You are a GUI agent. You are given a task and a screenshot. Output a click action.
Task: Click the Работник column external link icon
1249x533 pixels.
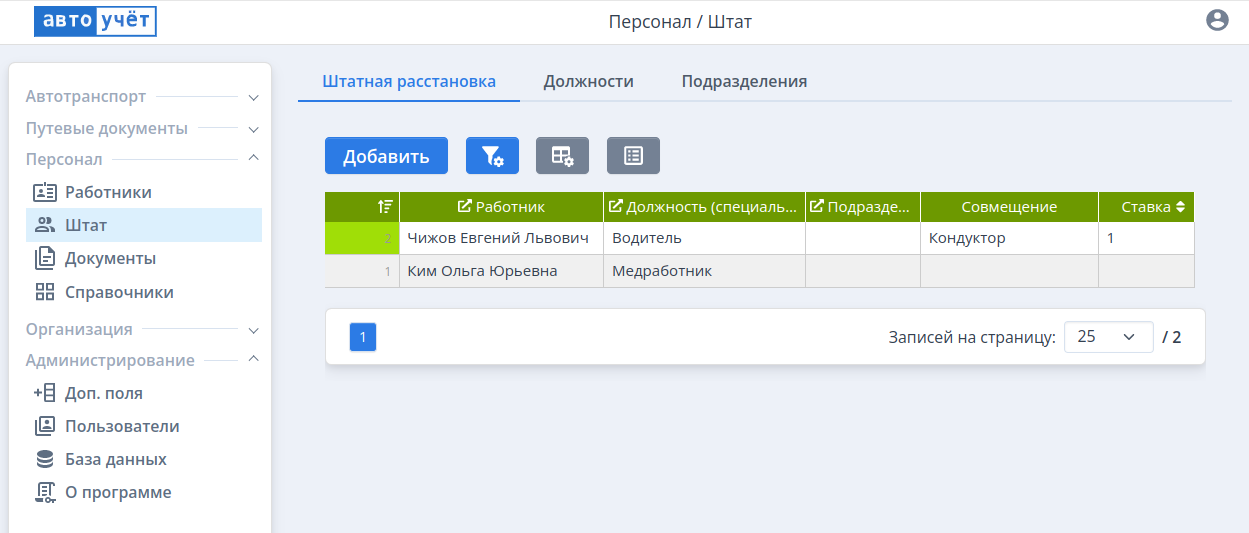click(x=464, y=207)
